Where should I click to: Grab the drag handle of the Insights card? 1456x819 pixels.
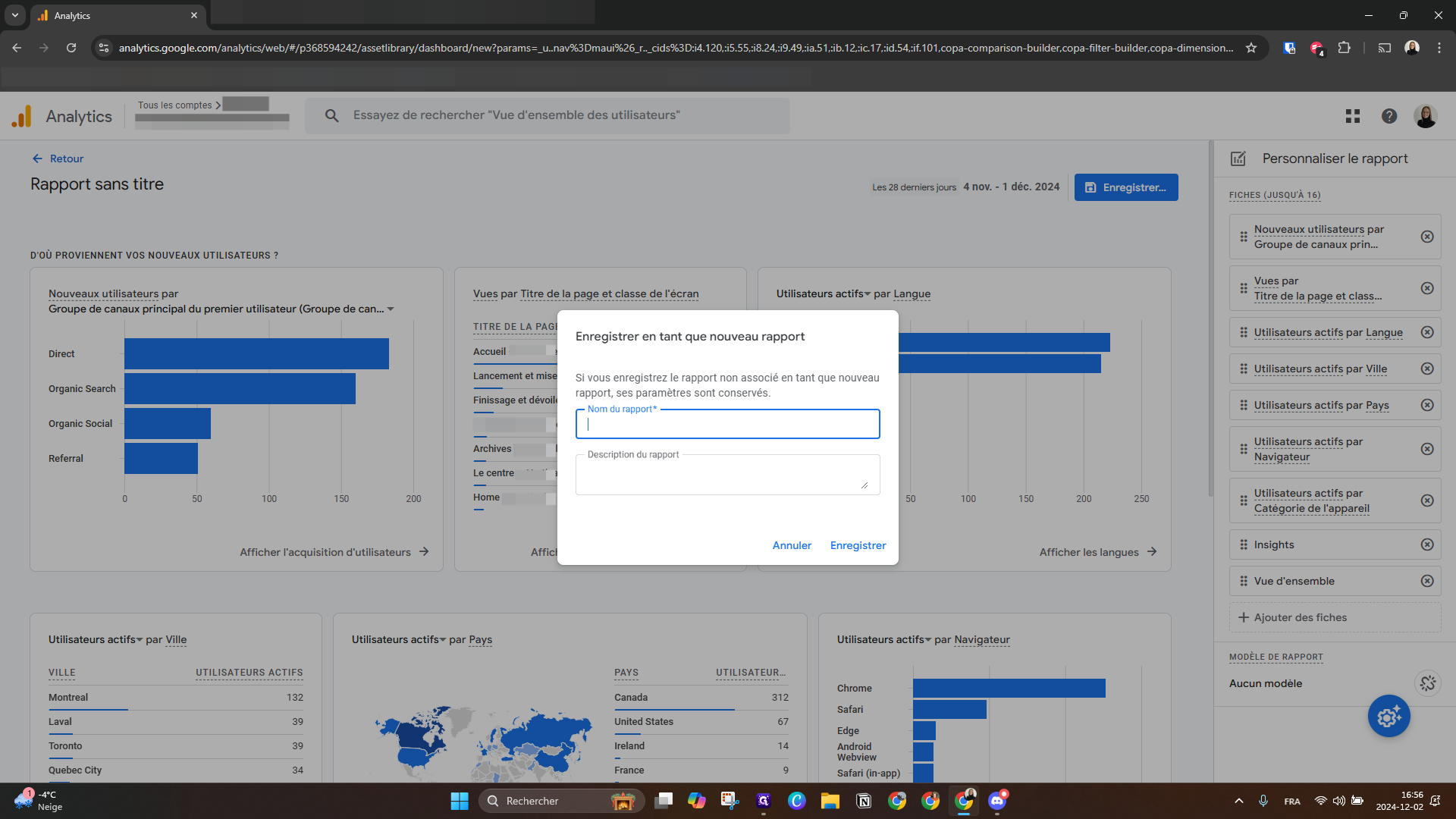pos(1244,544)
